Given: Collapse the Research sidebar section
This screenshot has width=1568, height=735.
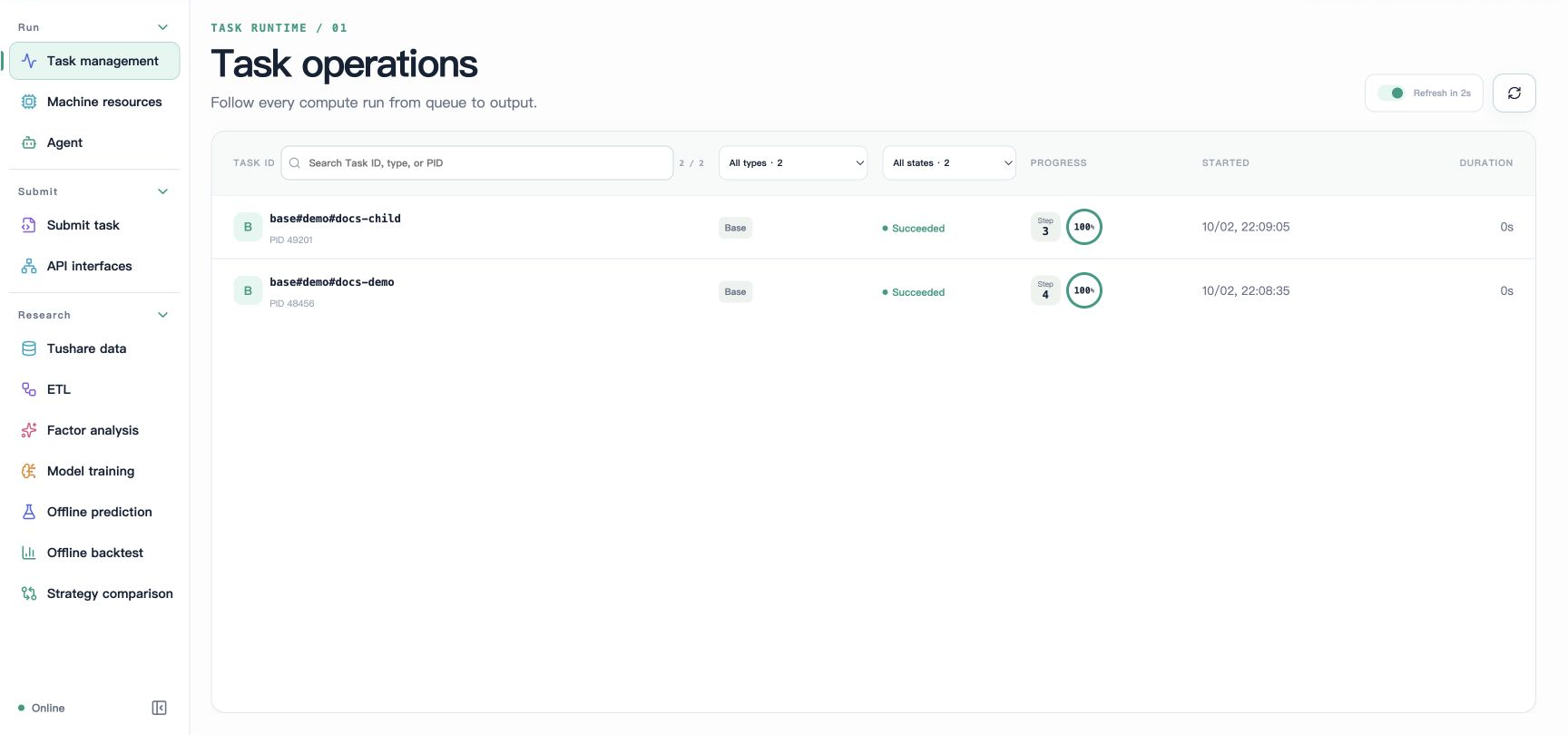Looking at the screenshot, I should 163,315.
